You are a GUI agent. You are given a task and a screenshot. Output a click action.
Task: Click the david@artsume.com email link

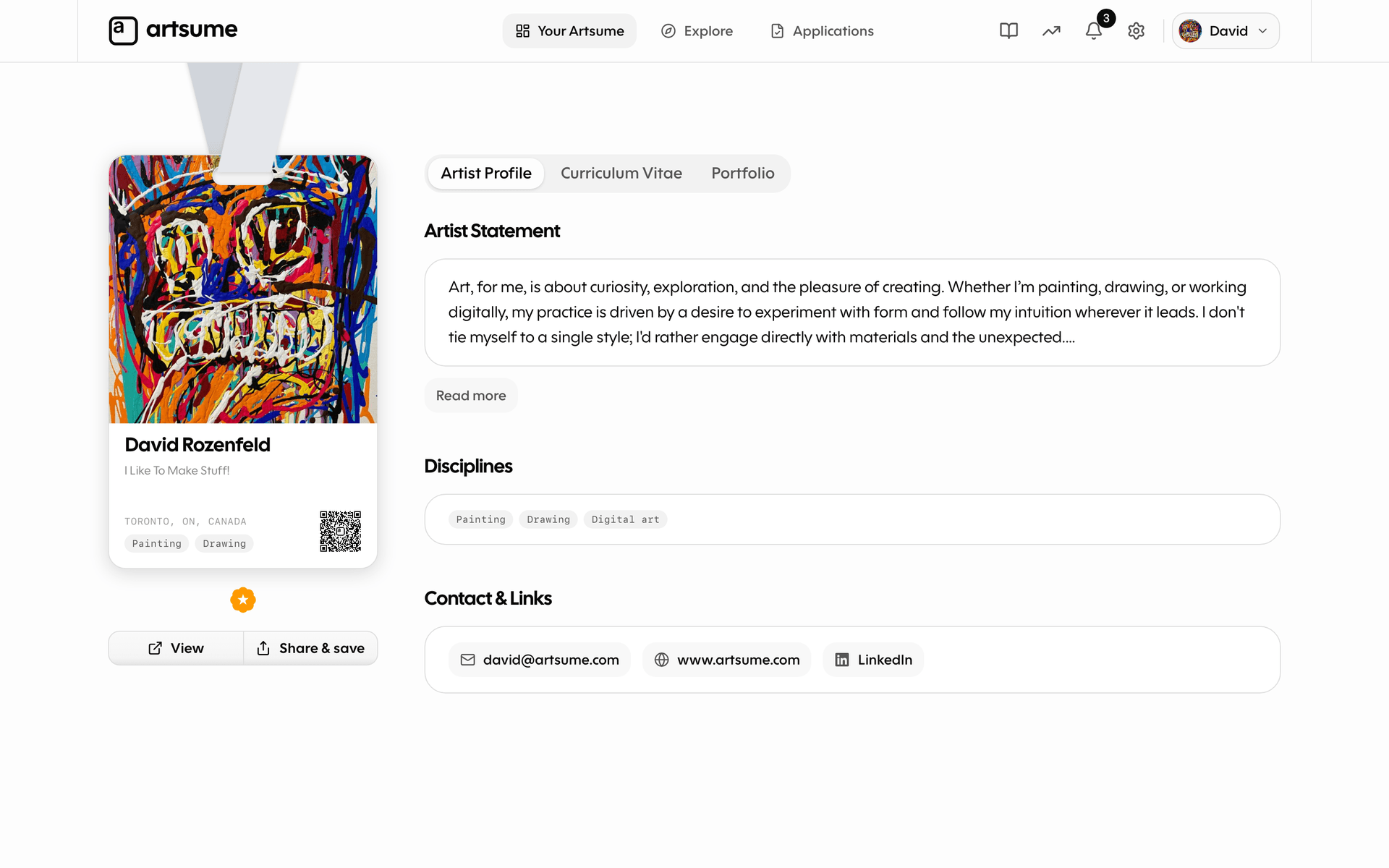540,660
